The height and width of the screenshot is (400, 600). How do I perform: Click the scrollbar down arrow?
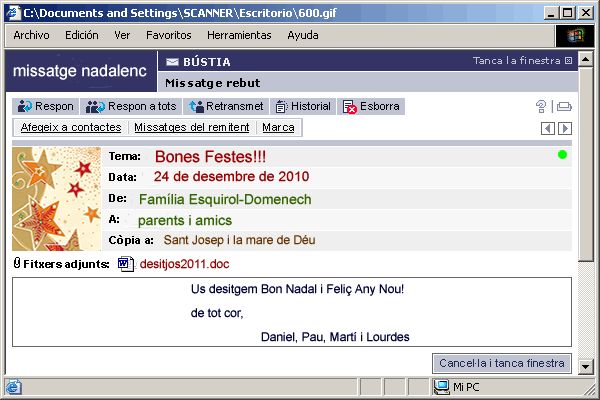585,367
